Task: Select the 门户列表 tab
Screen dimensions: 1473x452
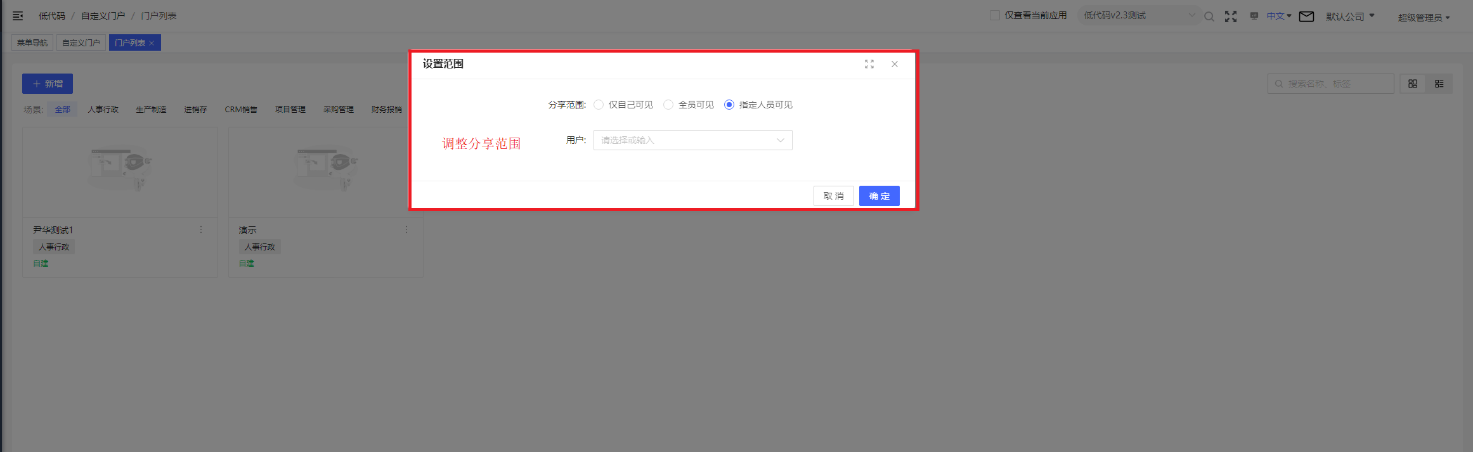Action: pyautogui.click(x=129, y=43)
